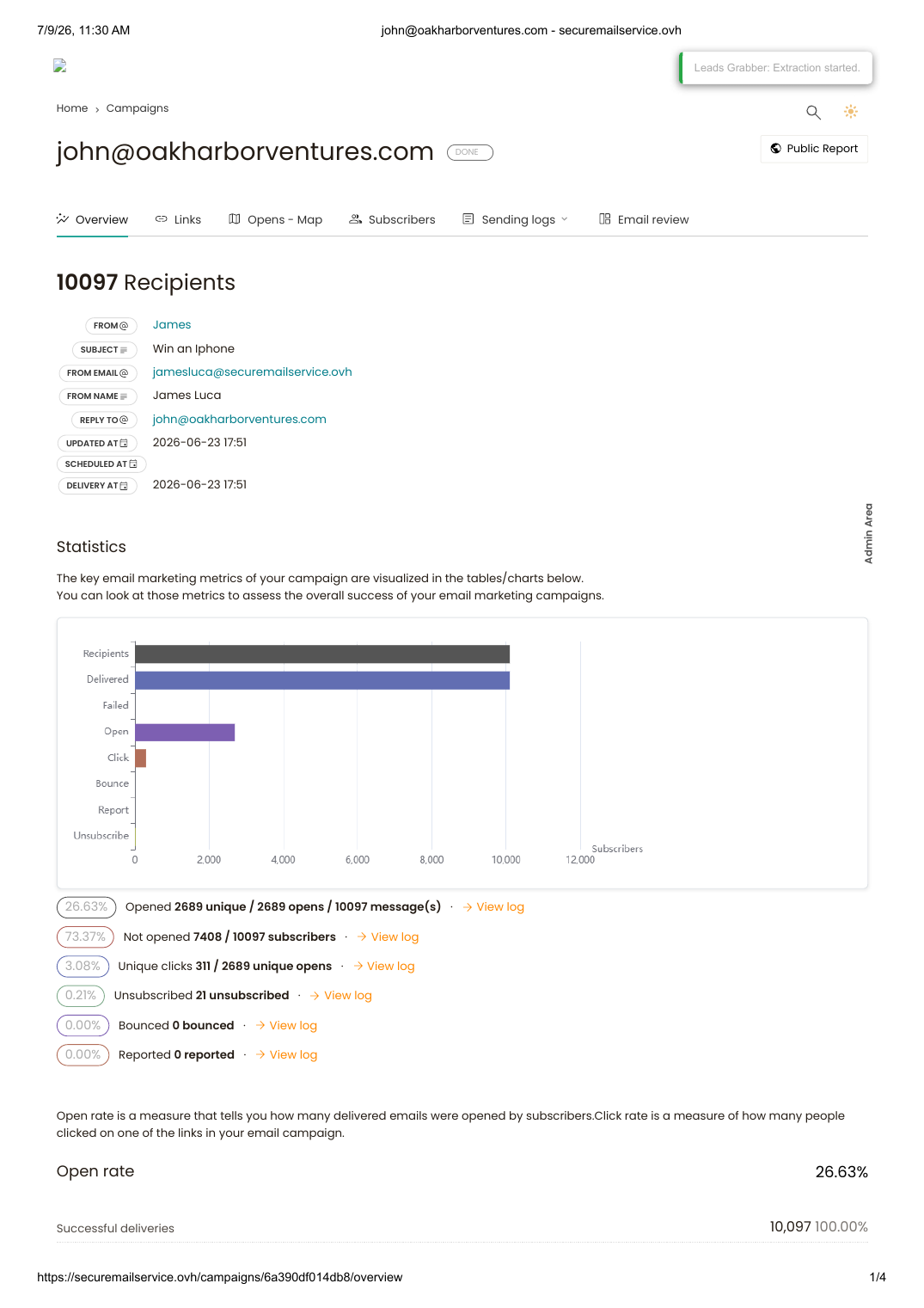924x1308 pixels.
Task: Click the REPLY TO label tag
Action: coord(104,421)
